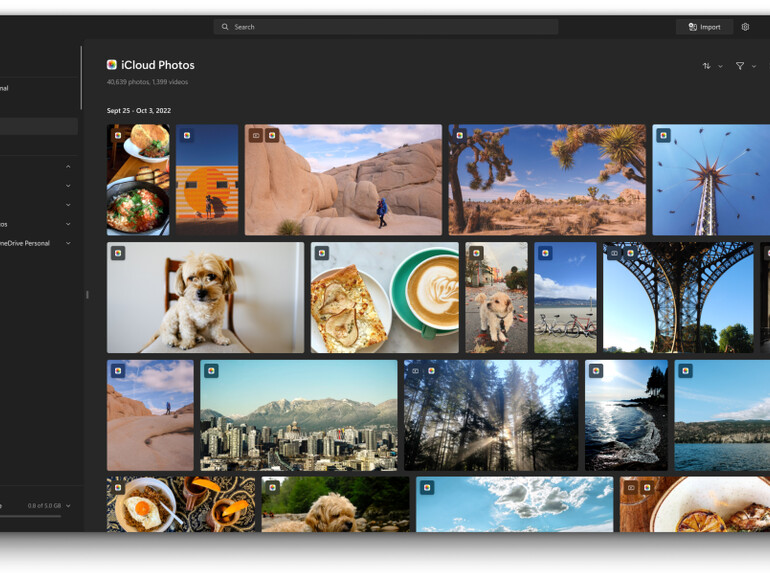Click media type icon on large desert boulder photo
The image size is (770, 578).
256,136
